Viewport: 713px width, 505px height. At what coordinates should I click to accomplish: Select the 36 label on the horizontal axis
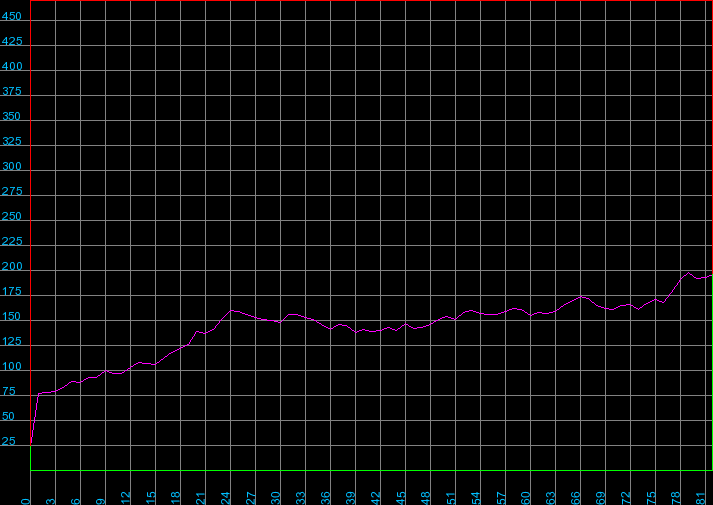326,498
